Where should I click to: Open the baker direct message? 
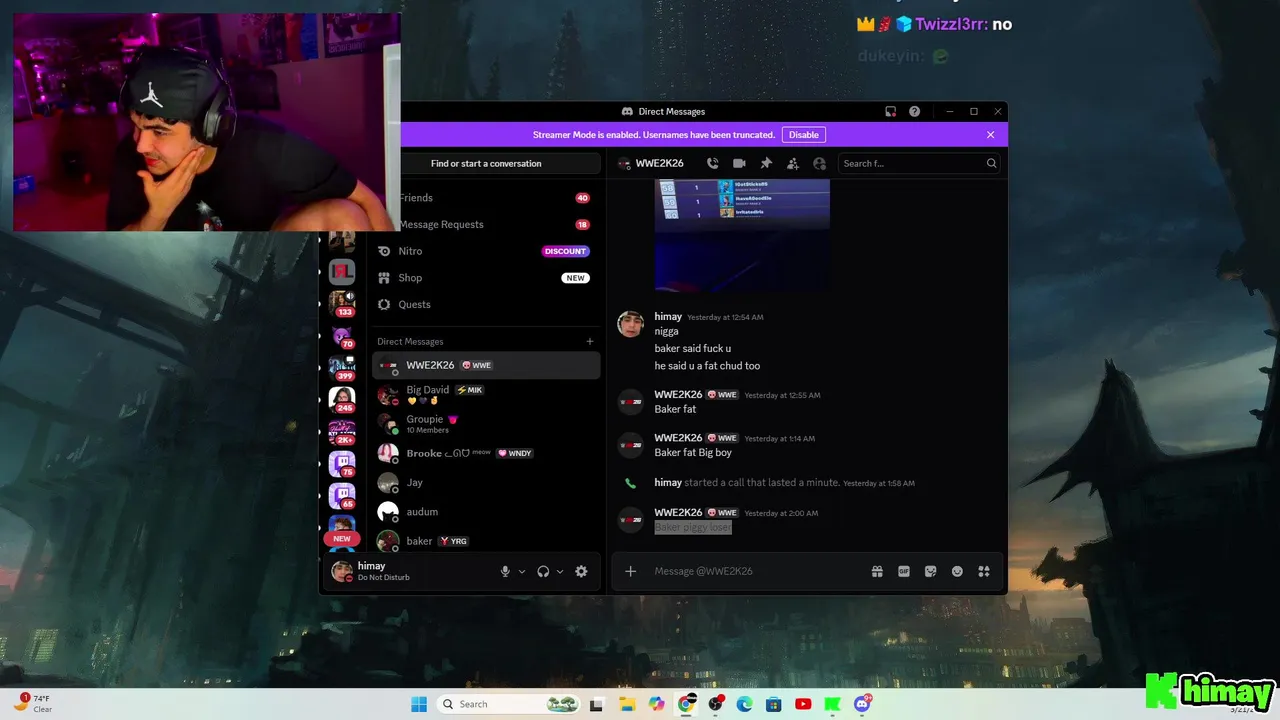tap(487, 541)
